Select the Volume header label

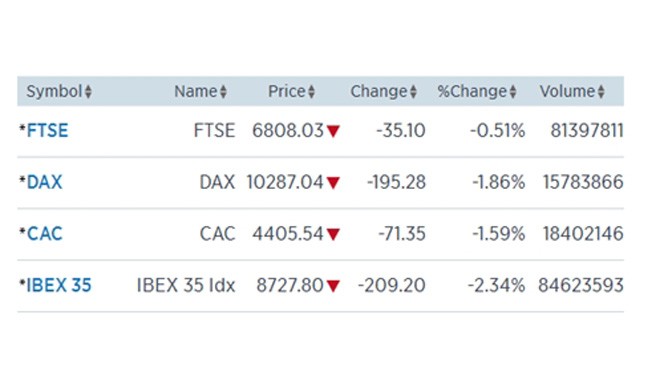tap(567, 91)
